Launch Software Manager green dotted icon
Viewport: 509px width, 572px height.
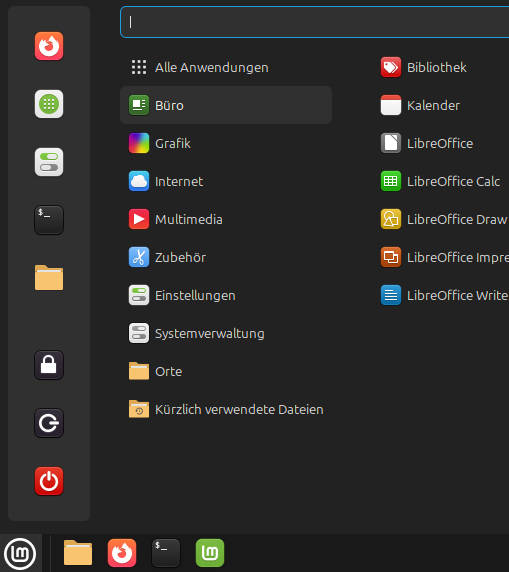coord(49,104)
